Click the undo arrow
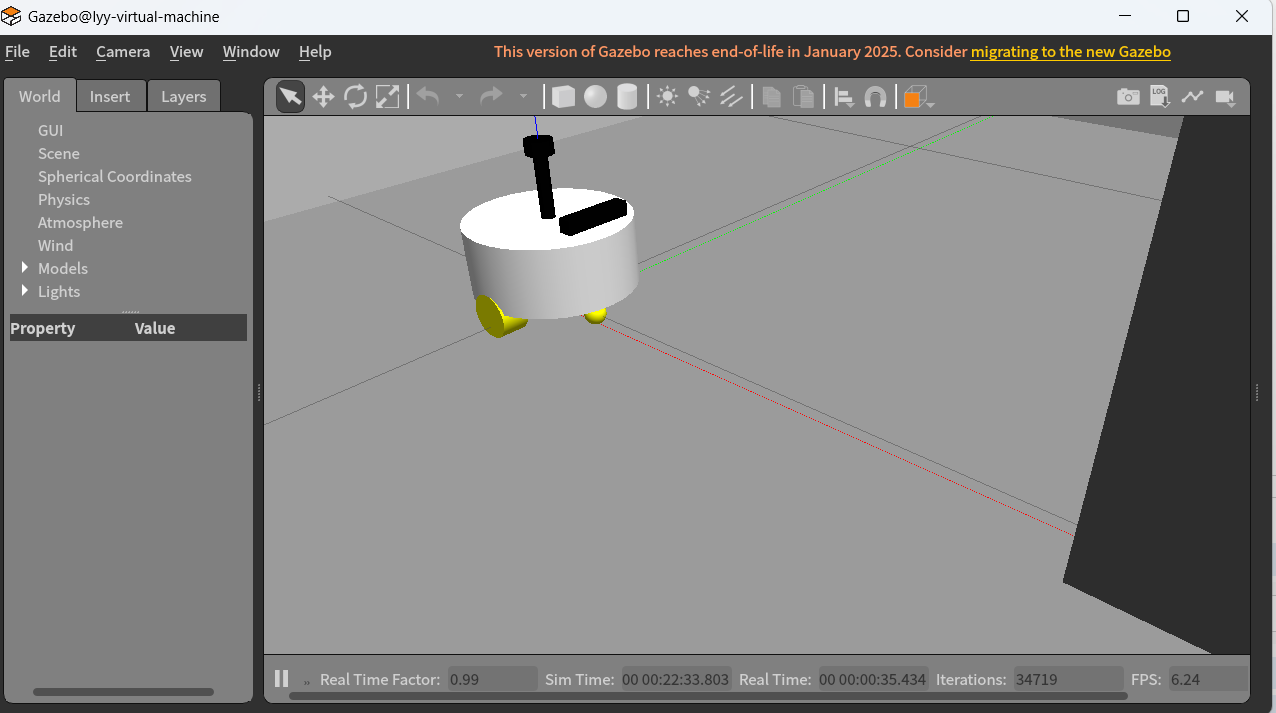 428,96
